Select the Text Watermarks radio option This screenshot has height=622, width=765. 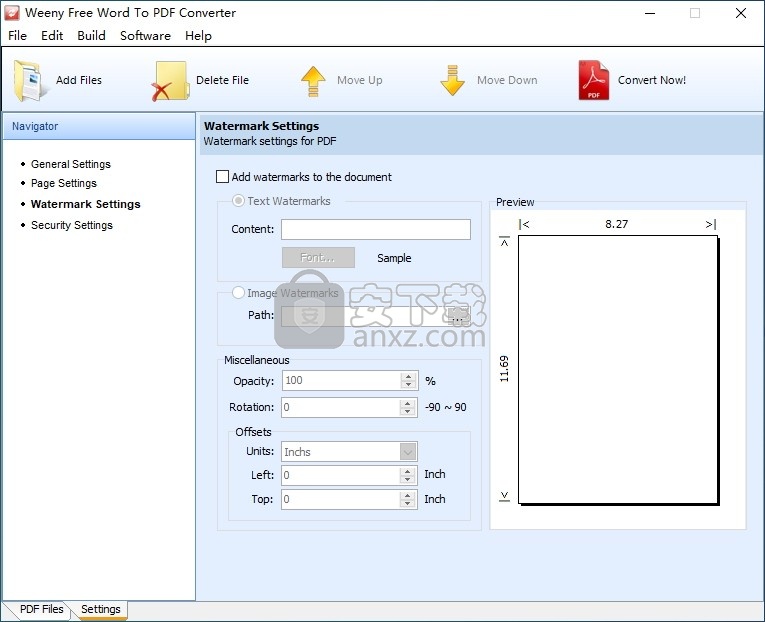[x=238, y=201]
